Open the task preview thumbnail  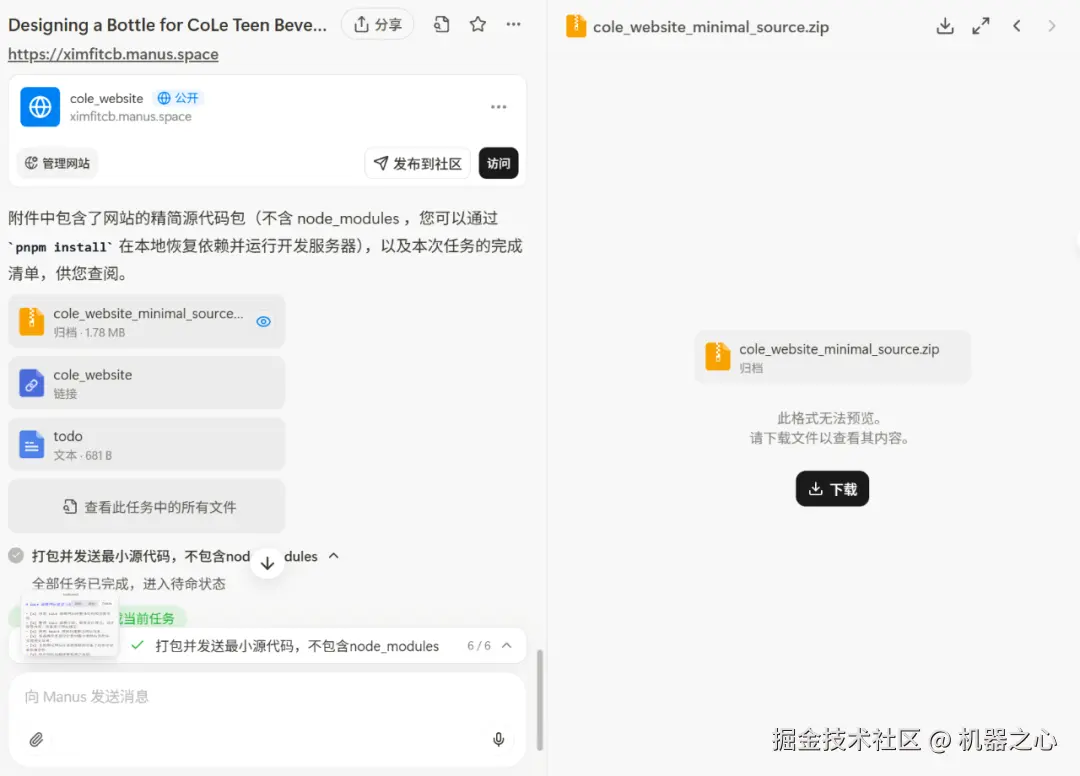(x=70, y=625)
